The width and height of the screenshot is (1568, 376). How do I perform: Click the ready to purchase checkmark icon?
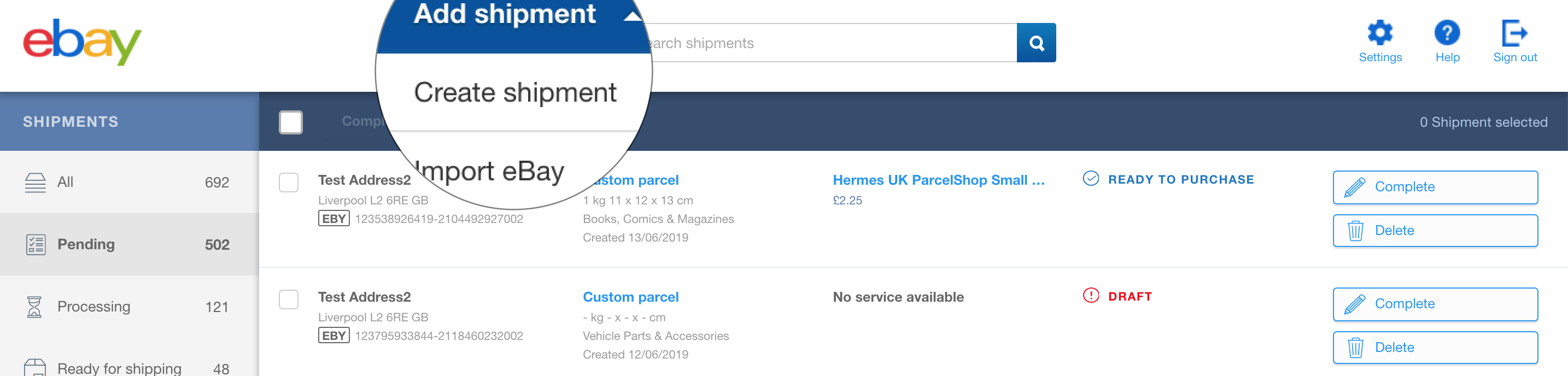[1091, 178]
